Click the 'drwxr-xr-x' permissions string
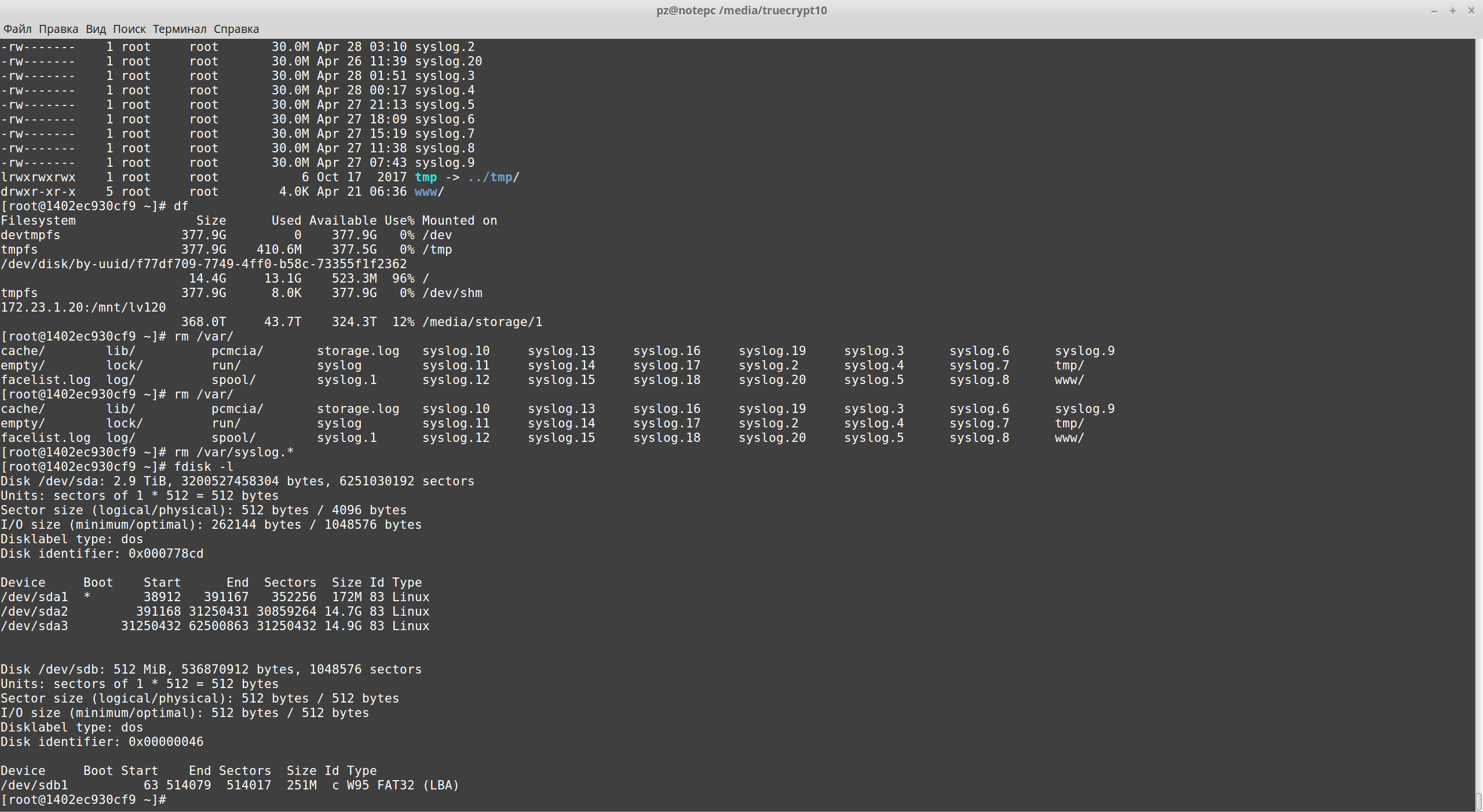This screenshot has width=1483, height=812. (x=38, y=192)
